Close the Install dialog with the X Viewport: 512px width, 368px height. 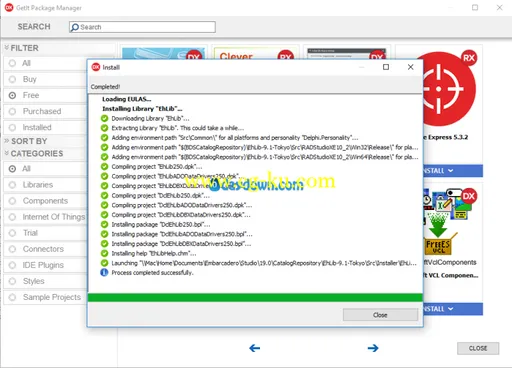410,67
